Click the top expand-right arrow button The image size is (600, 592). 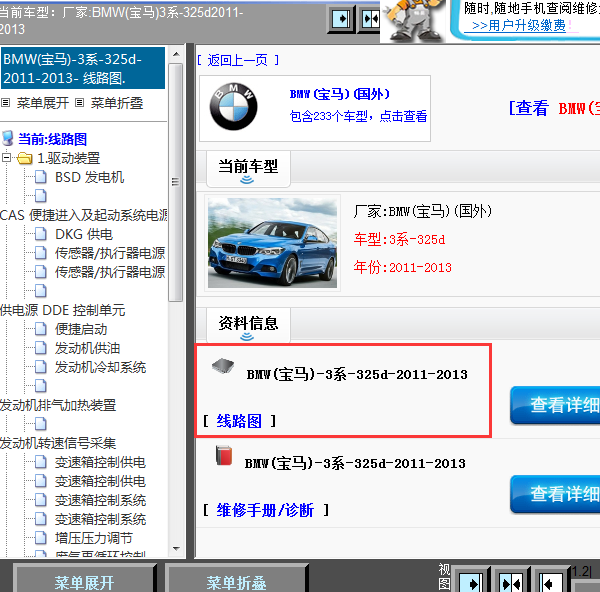[x=341, y=19]
